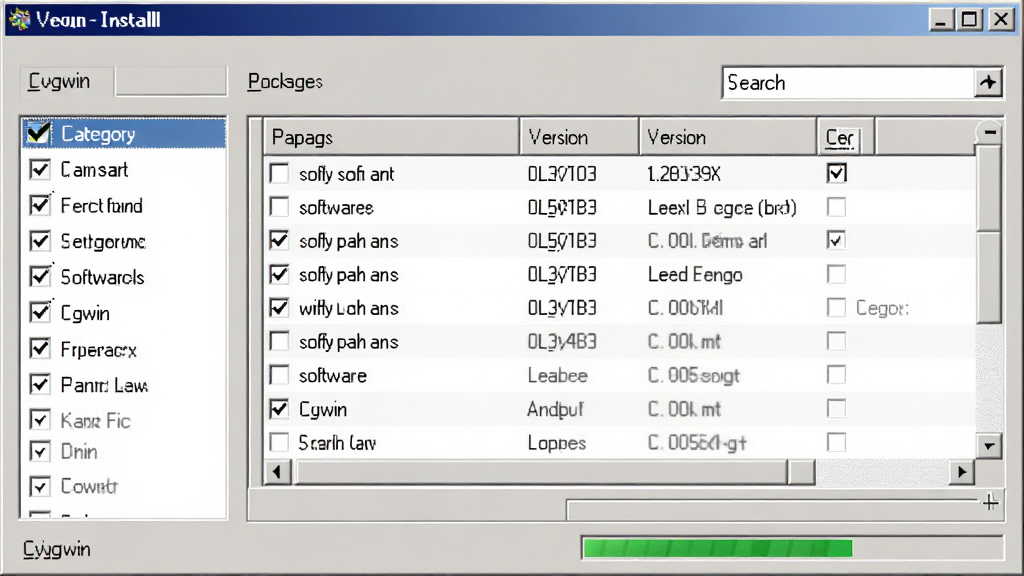Uncheck the Cer checkbox in softy sofi ant row

(x=837, y=173)
